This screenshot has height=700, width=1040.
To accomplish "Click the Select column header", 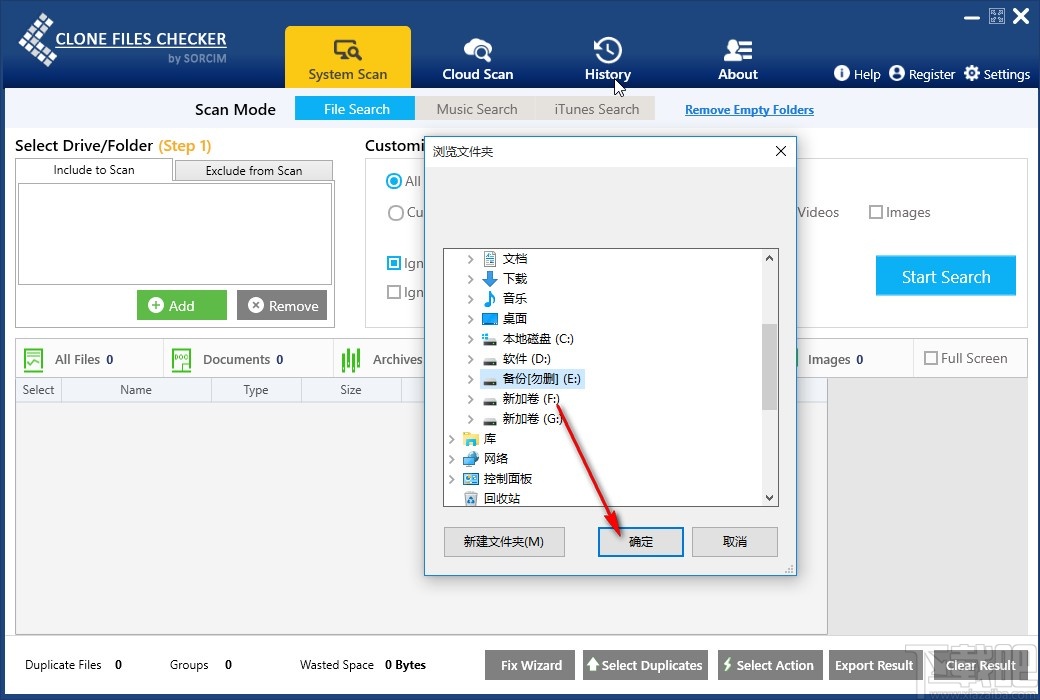I will [38, 389].
